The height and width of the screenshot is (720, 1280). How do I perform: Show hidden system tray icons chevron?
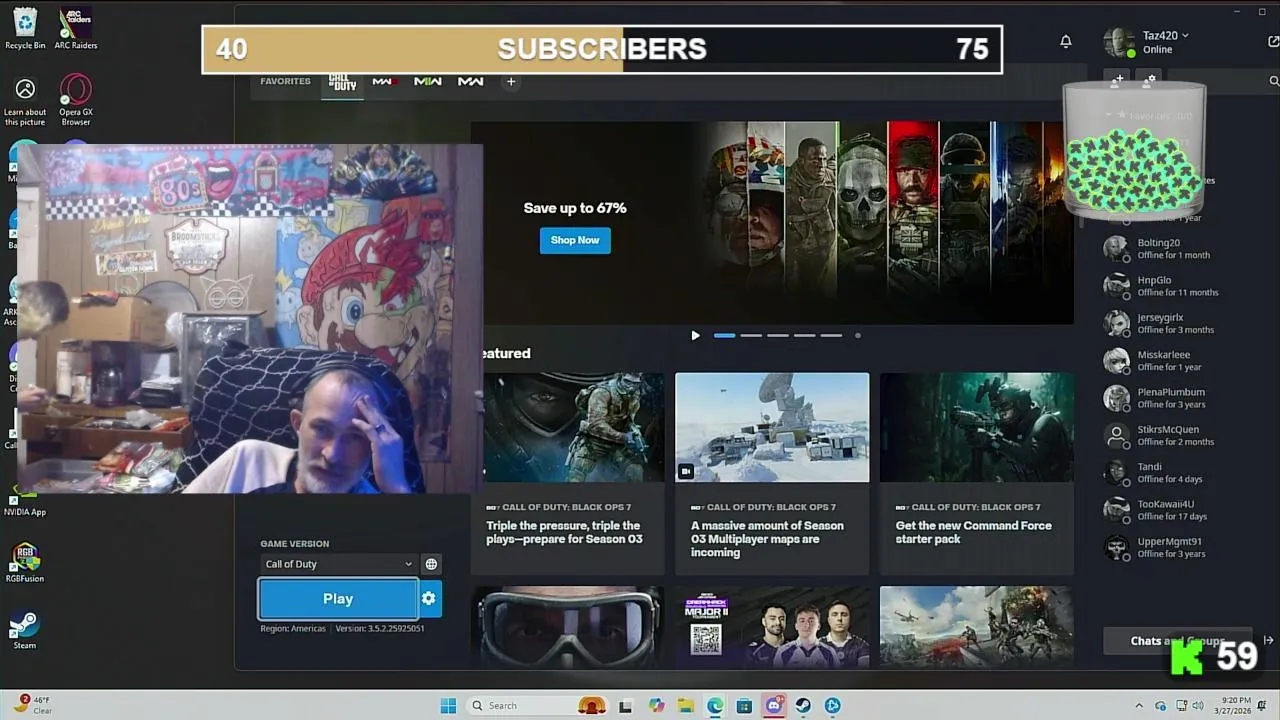[1138, 705]
